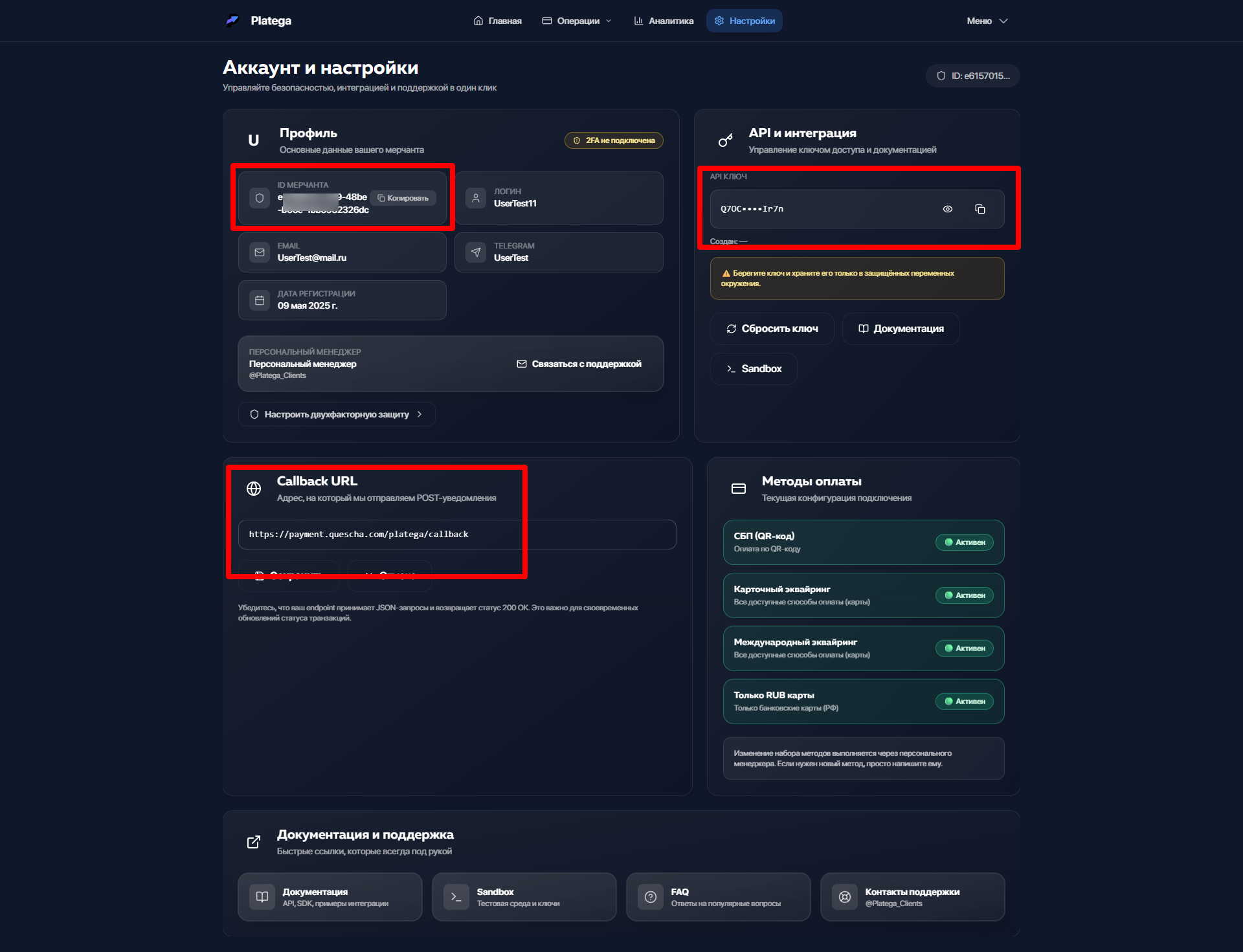Click the shield icon in merchant ID field

[x=260, y=198]
